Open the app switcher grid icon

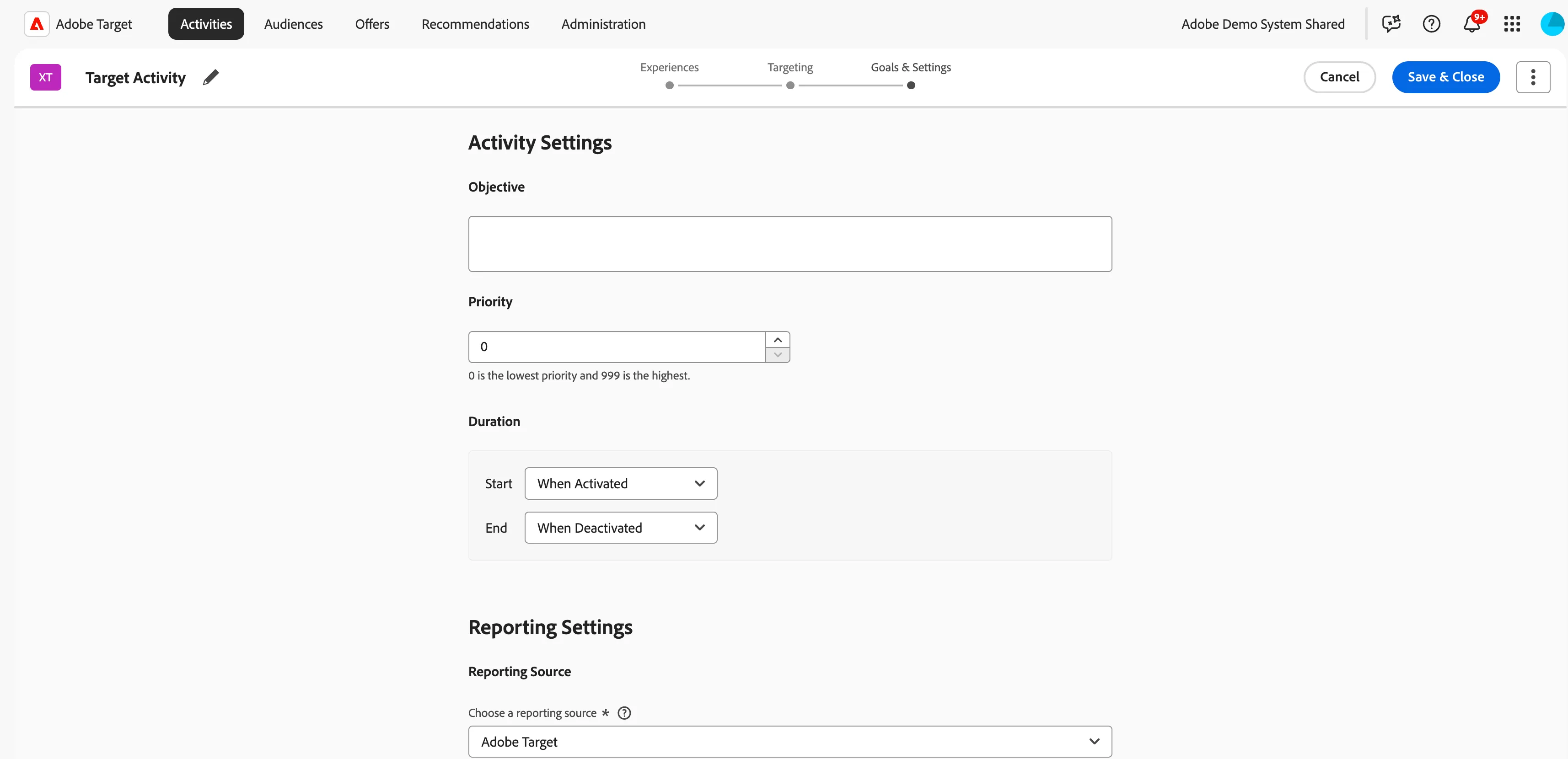(x=1512, y=24)
